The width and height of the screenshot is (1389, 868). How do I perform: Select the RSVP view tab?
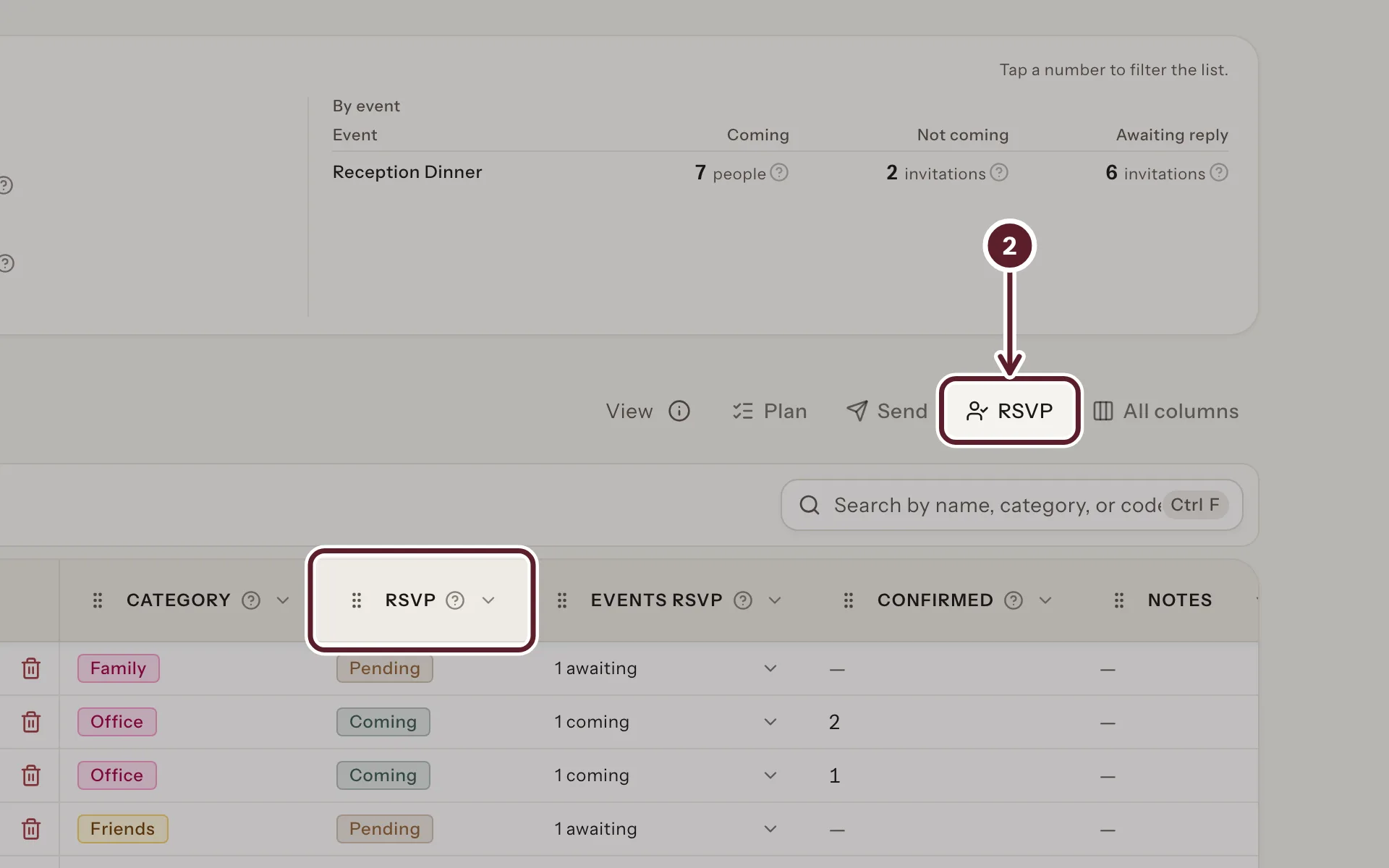pos(1010,411)
